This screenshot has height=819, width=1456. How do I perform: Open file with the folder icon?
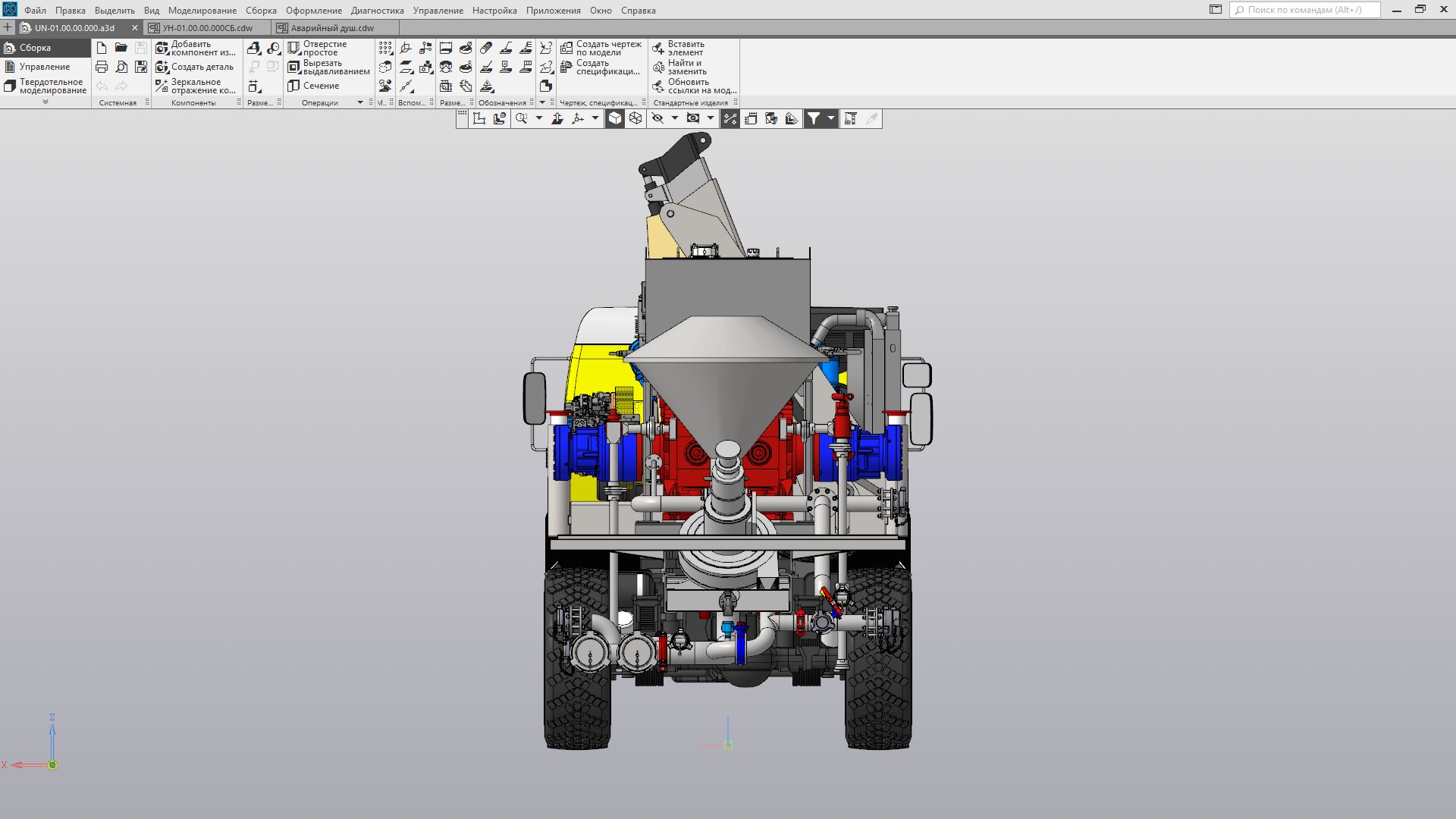click(x=121, y=47)
